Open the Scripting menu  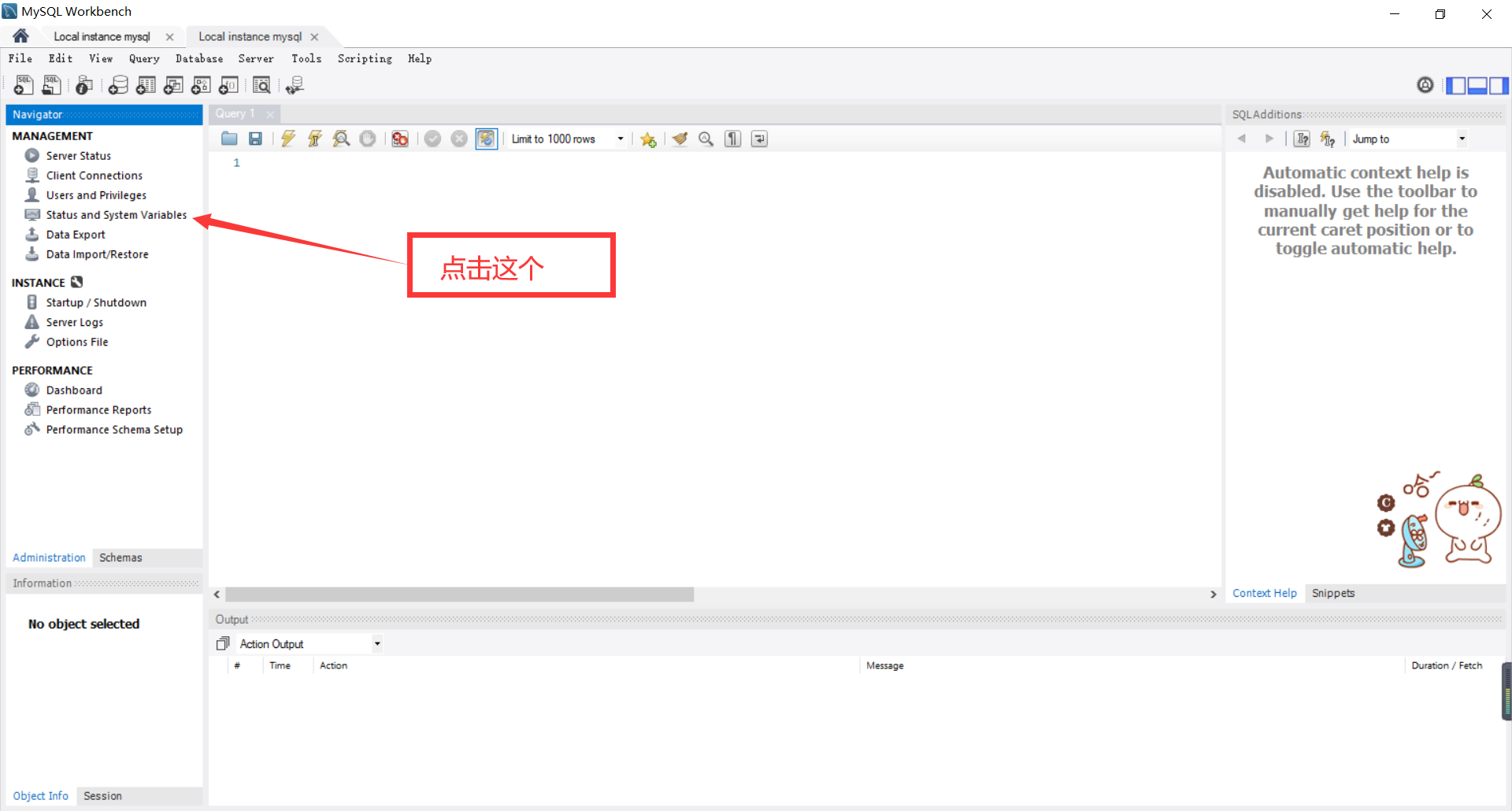click(x=365, y=58)
